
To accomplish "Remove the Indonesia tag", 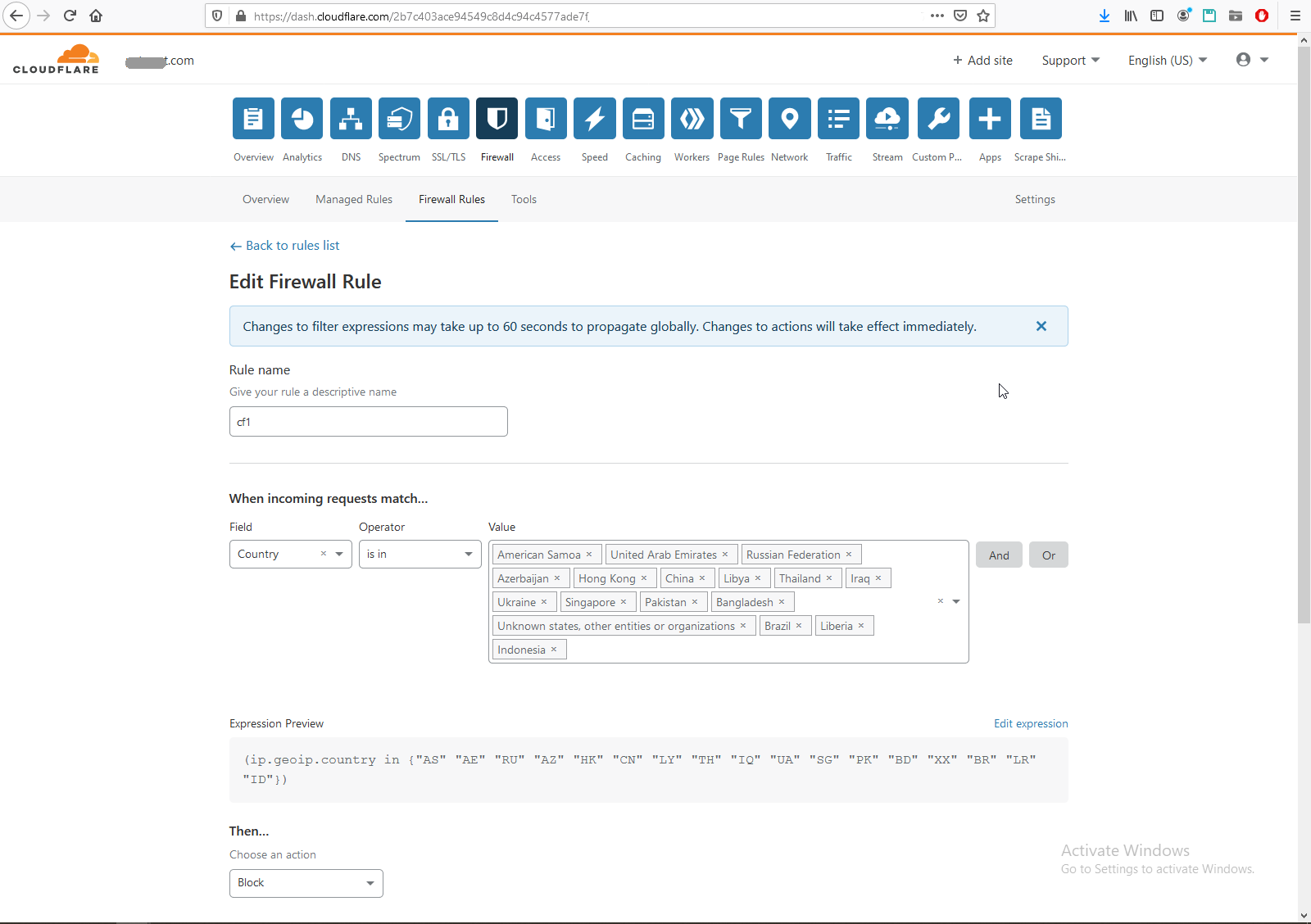I will click(554, 650).
